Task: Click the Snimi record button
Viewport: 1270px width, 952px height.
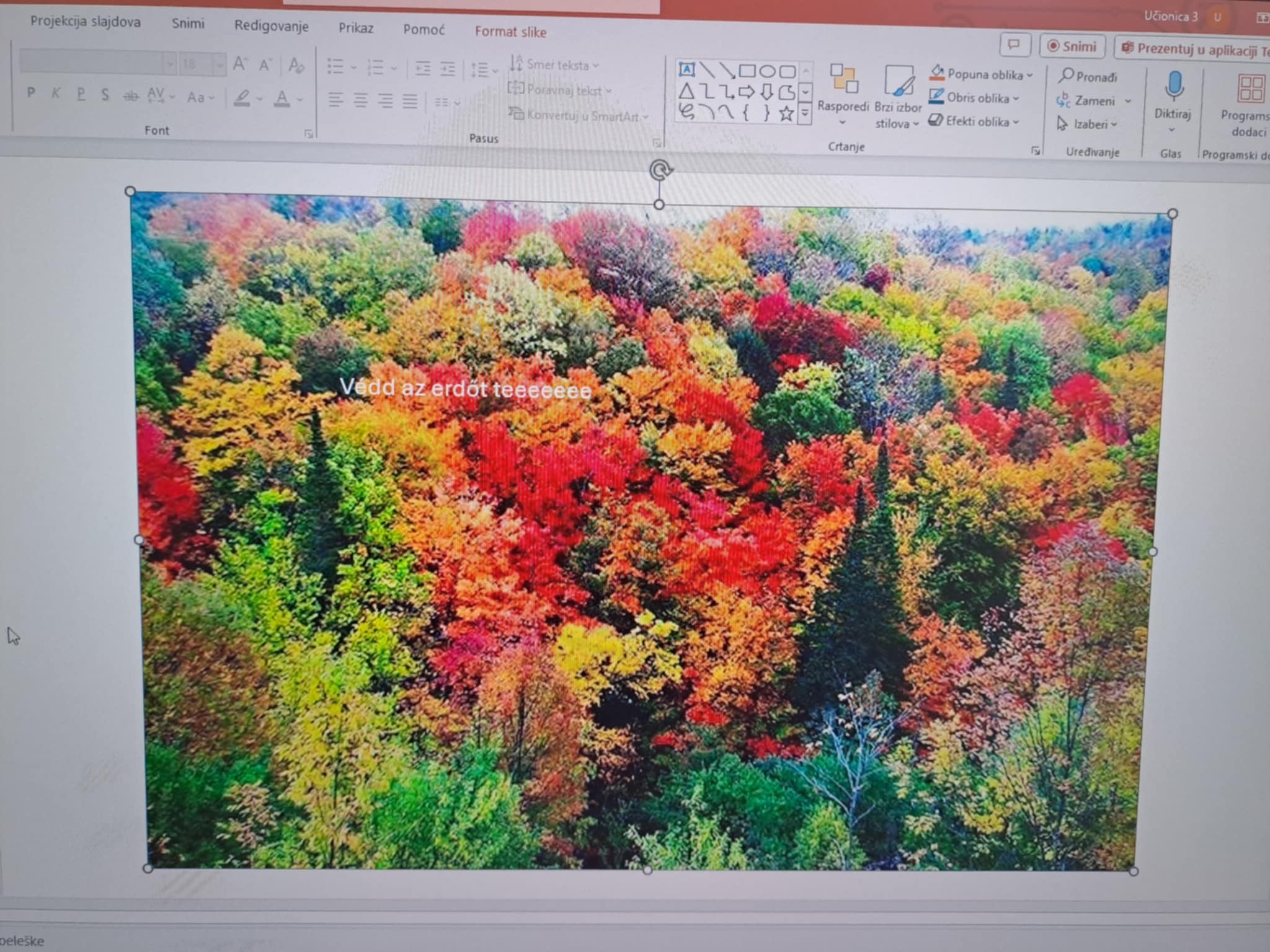Action: click(x=1072, y=47)
